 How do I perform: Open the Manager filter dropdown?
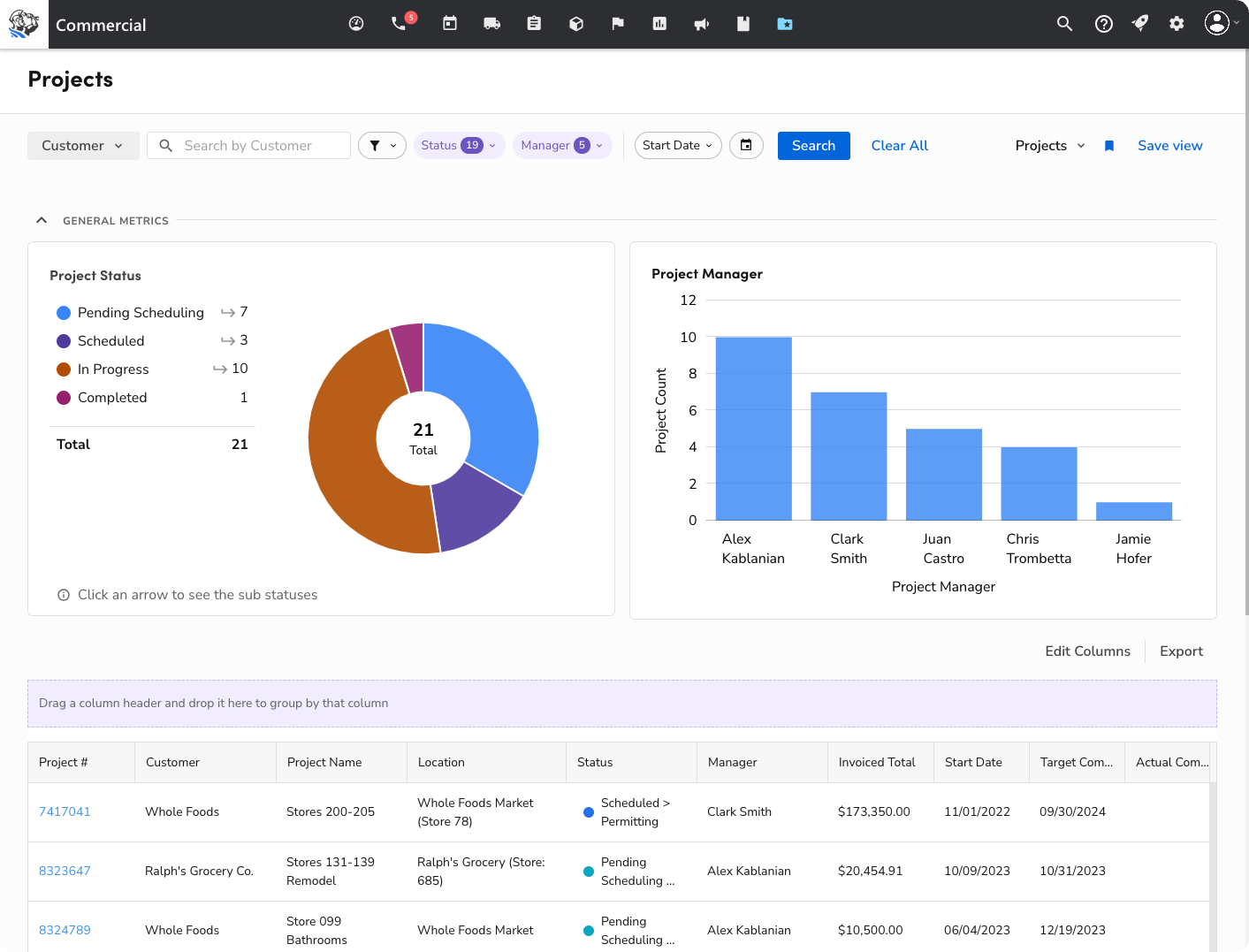562,145
